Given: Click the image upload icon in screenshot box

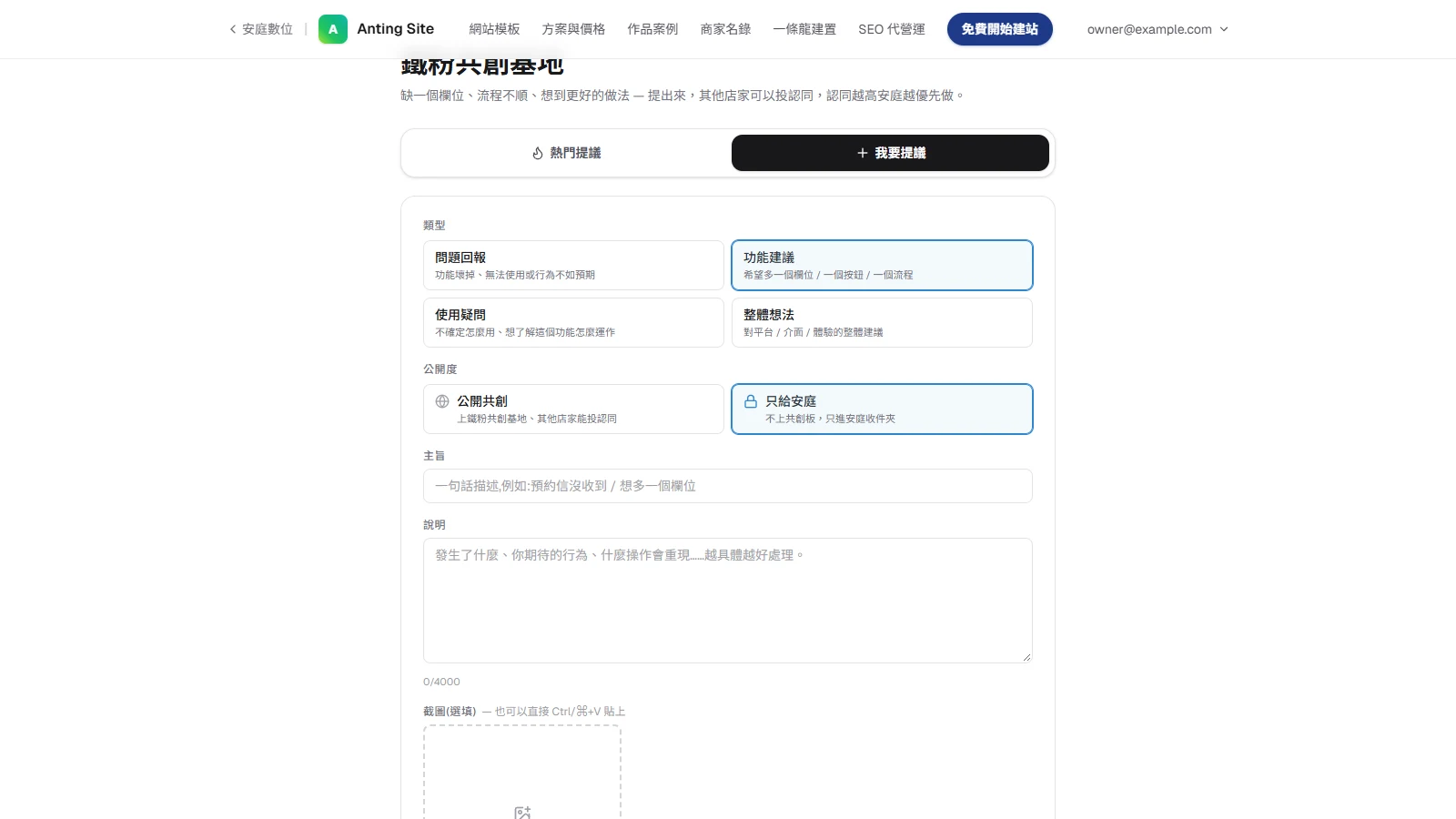Looking at the screenshot, I should pos(522,813).
